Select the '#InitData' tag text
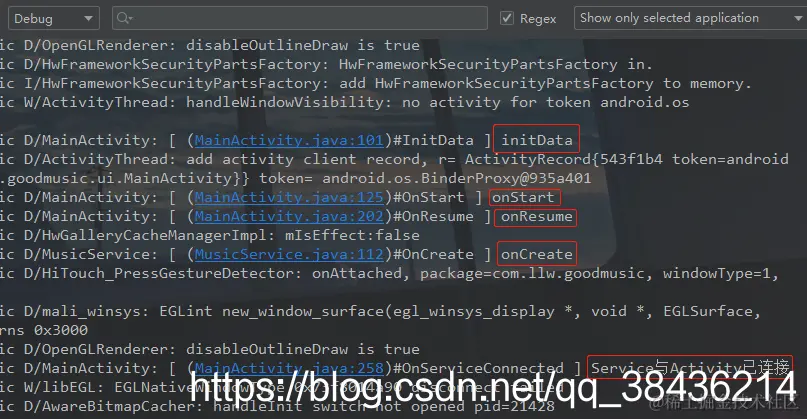 coord(433,140)
